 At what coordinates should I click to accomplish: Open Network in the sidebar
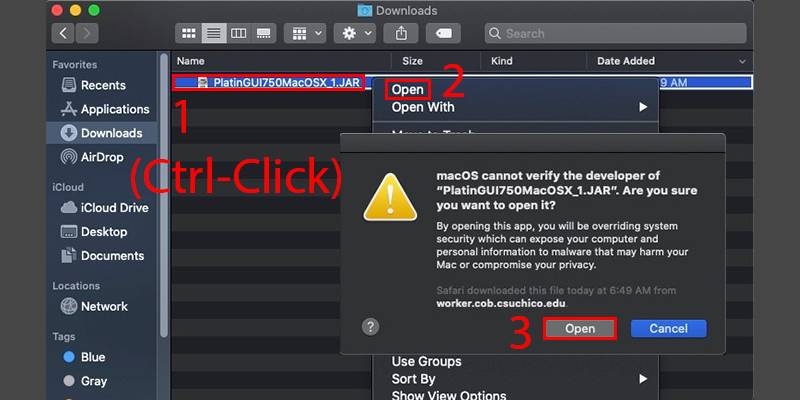(x=101, y=306)
